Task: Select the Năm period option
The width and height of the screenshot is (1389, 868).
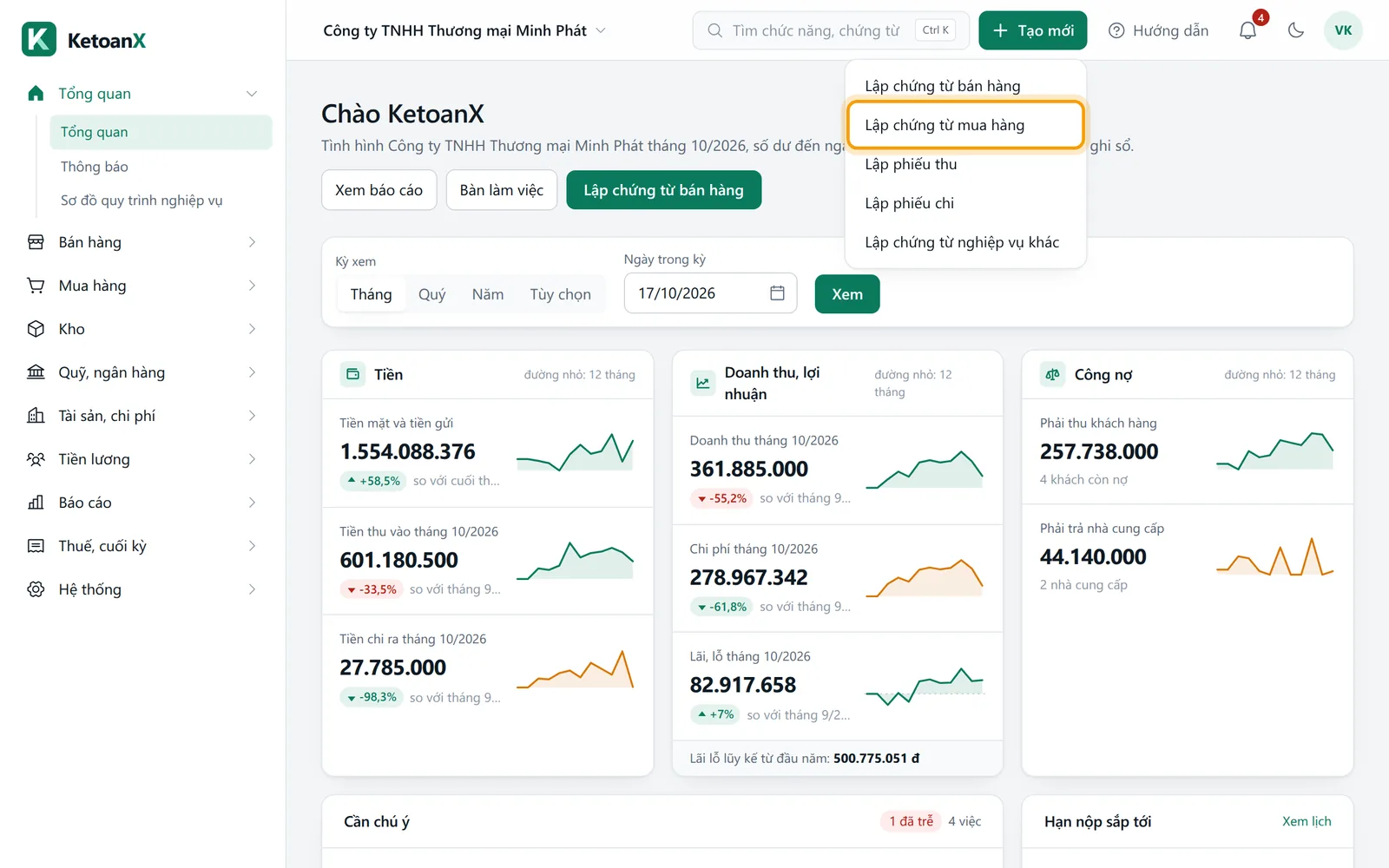Action: point(488,294)
